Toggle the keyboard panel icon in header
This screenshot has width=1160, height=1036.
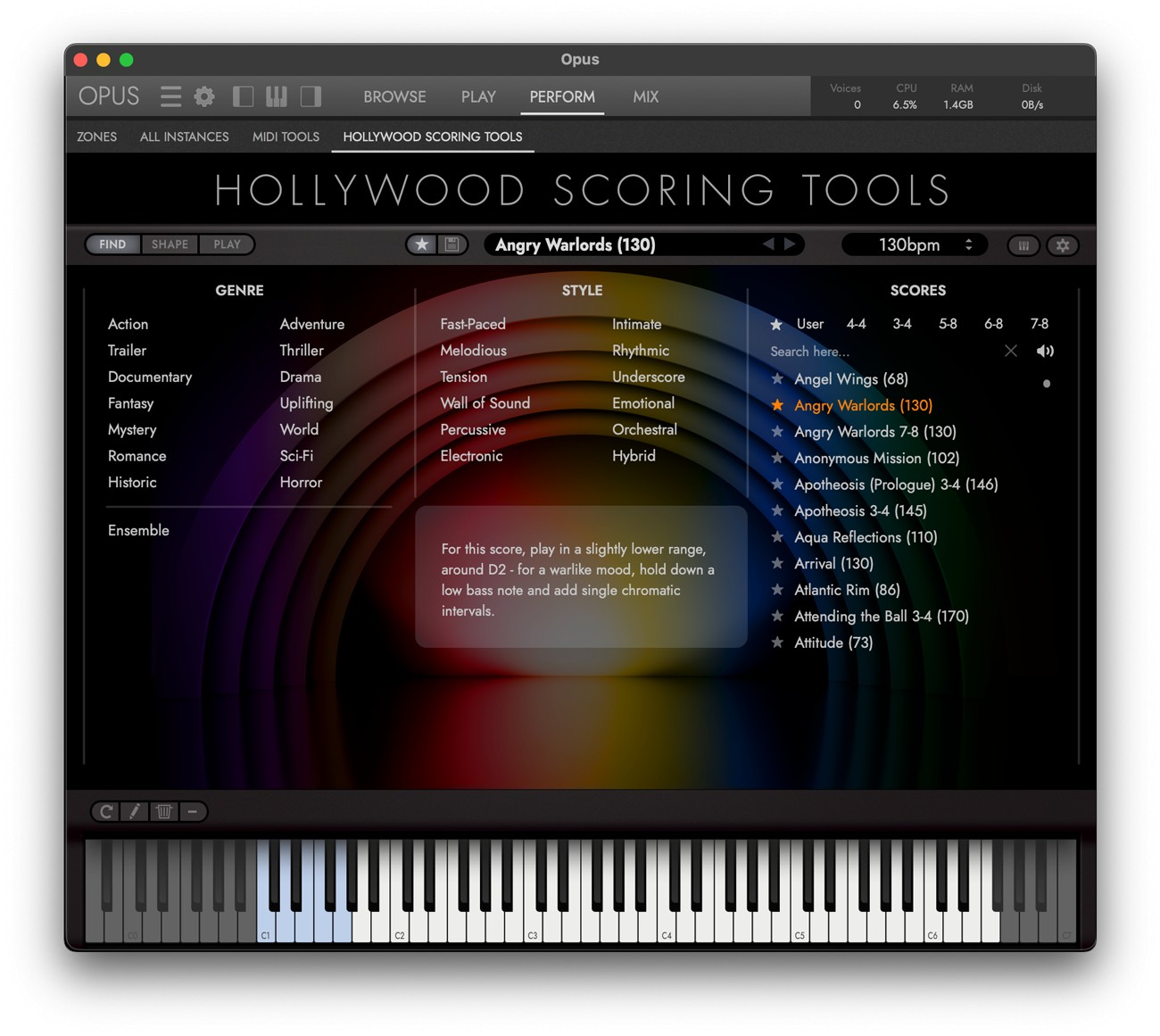coord(277,96)
